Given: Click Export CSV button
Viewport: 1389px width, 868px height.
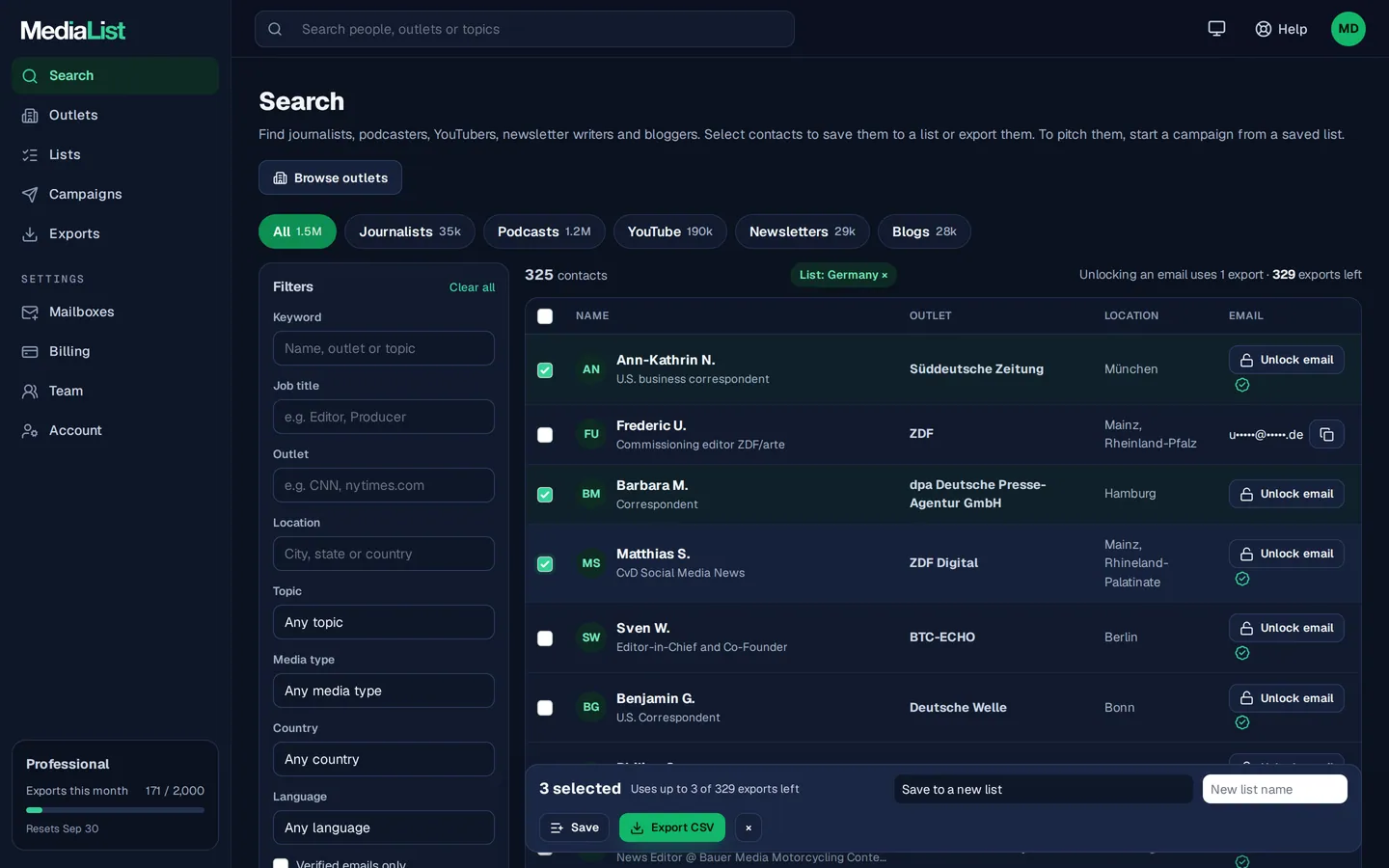Looking at the screenshot, I should (672, 827).
